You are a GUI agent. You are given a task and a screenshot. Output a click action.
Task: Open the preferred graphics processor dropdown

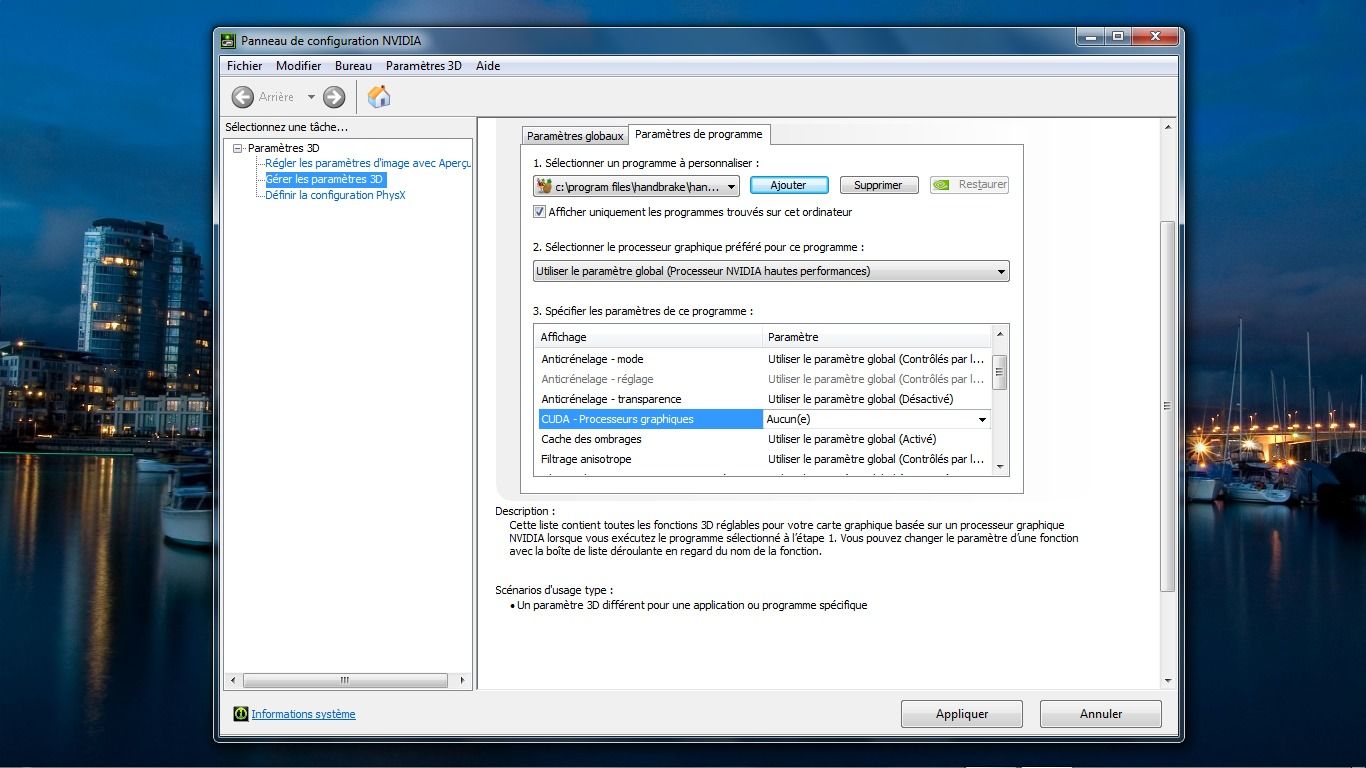click(x=771, y=271)
